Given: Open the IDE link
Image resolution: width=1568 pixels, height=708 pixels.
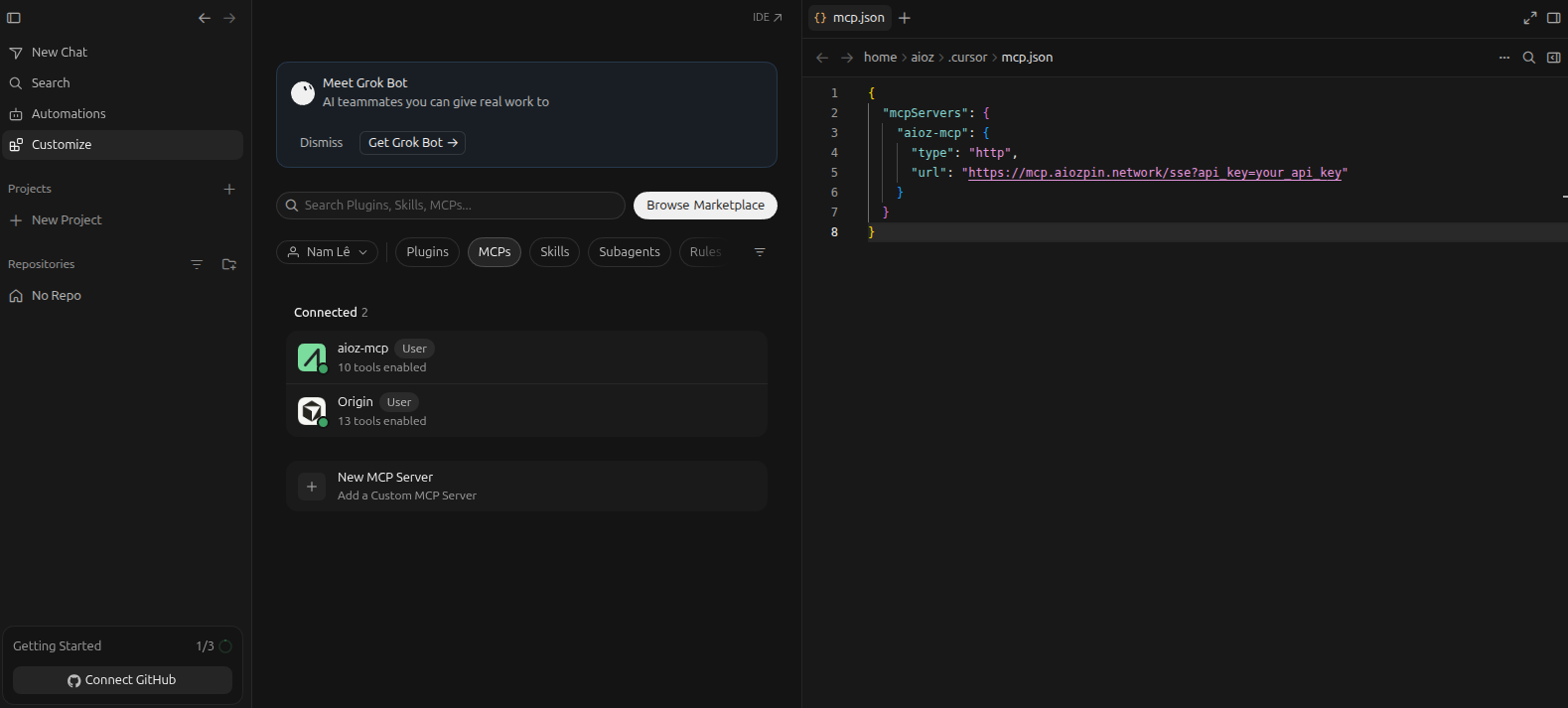Looking at the screenshot, I should [x=767, y=18].
